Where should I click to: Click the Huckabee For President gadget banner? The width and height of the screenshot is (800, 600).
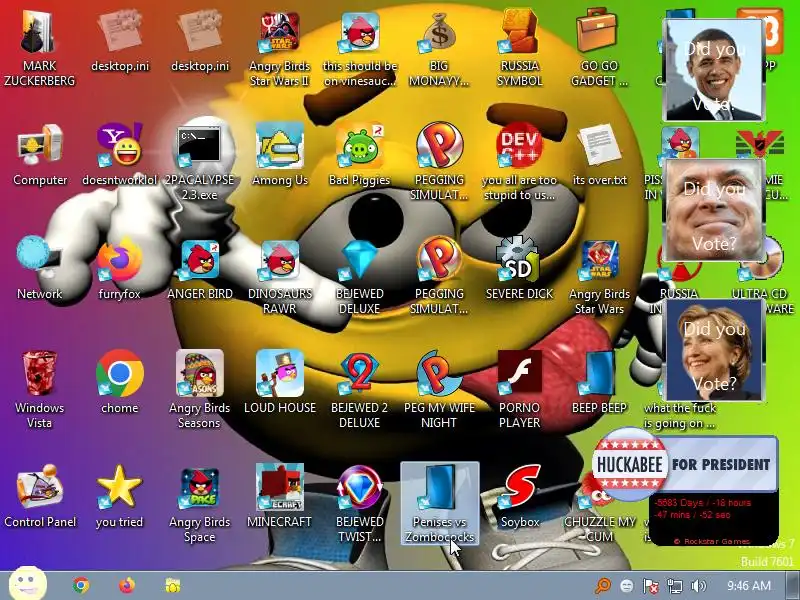click(x=685, y=464)
